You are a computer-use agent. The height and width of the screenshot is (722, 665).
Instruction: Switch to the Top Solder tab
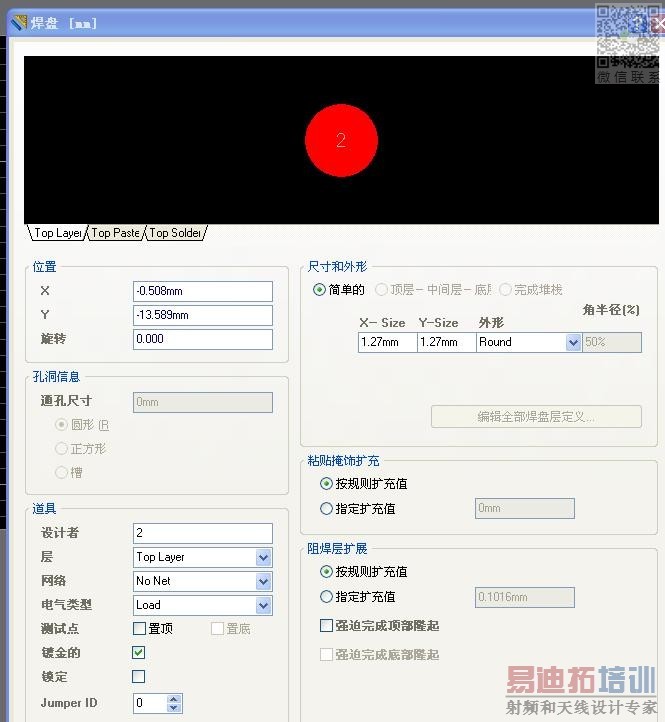coord(175,233)
